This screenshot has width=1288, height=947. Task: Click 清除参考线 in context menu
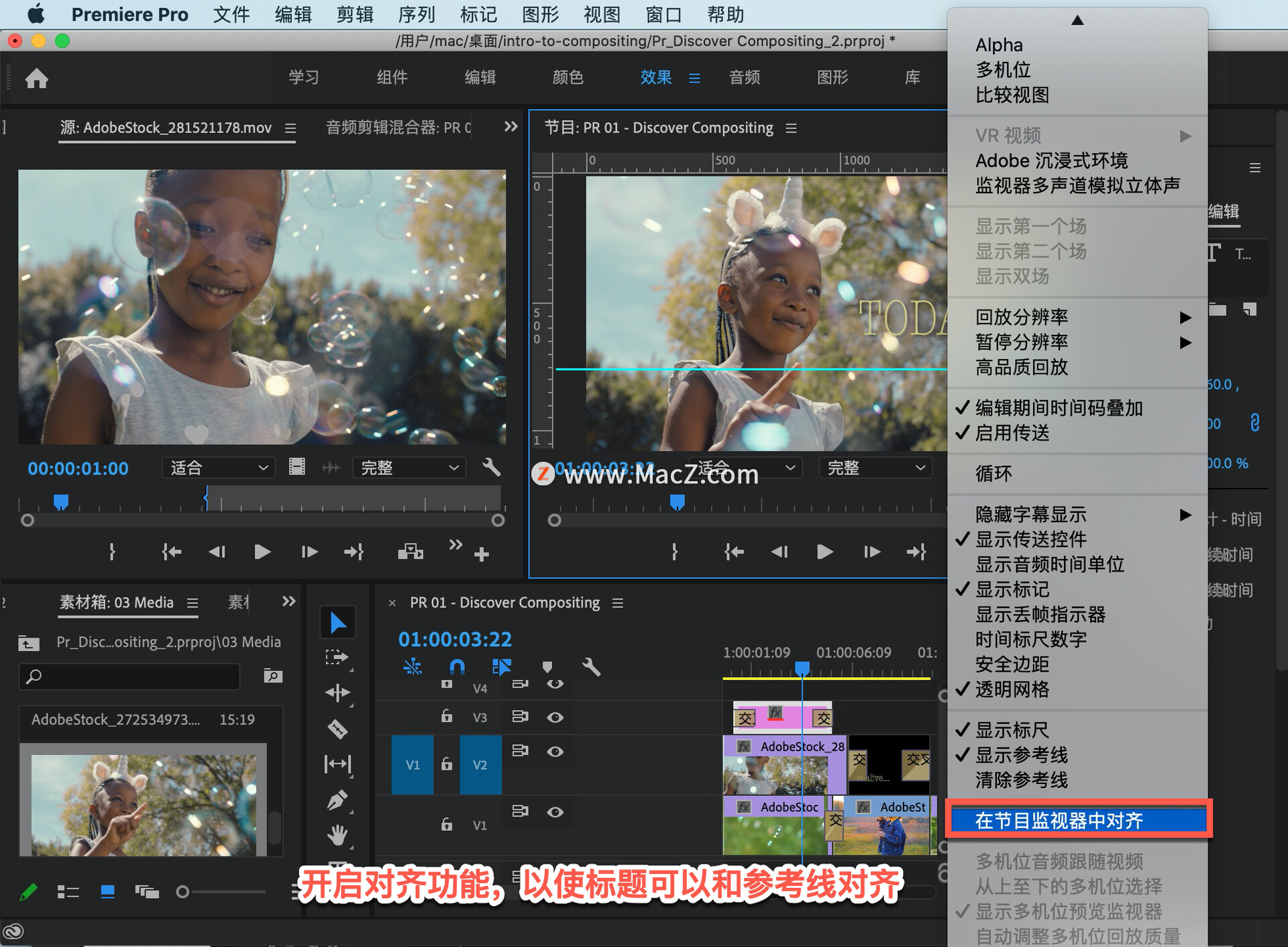tap(1077, 780)
